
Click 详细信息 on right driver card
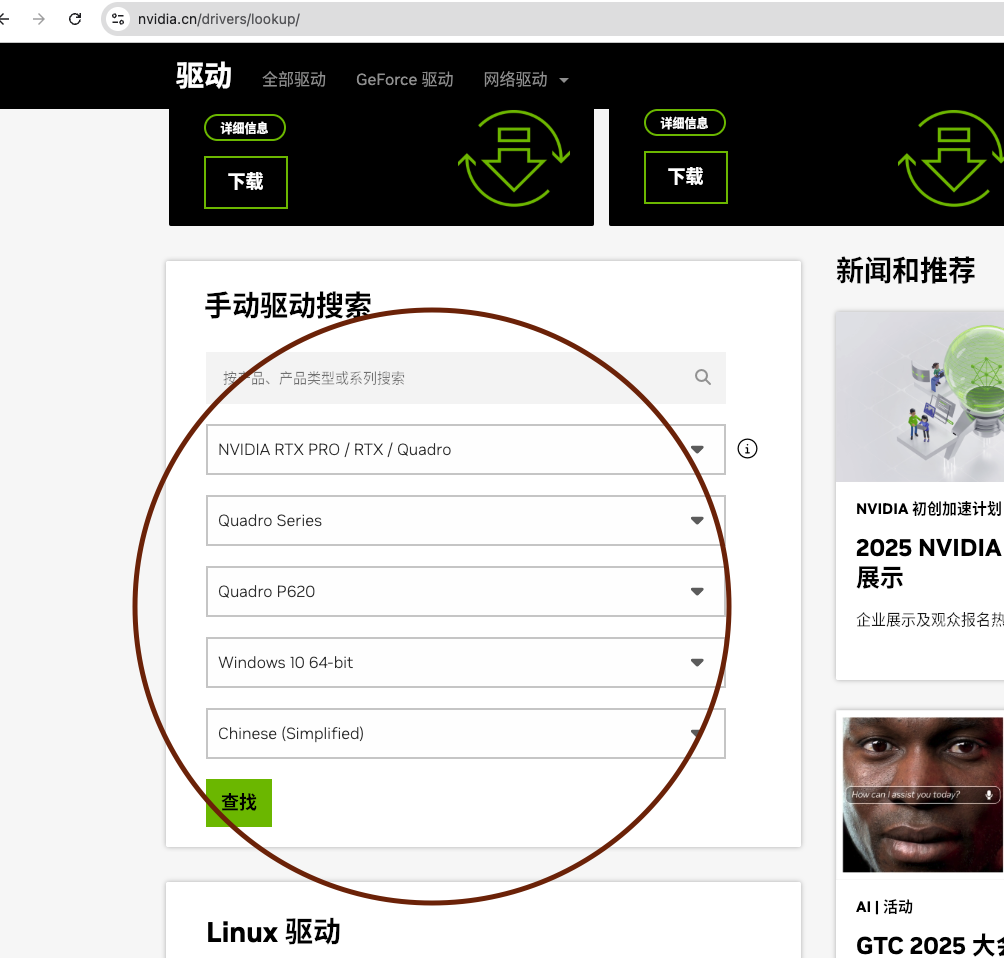(684, 123)
